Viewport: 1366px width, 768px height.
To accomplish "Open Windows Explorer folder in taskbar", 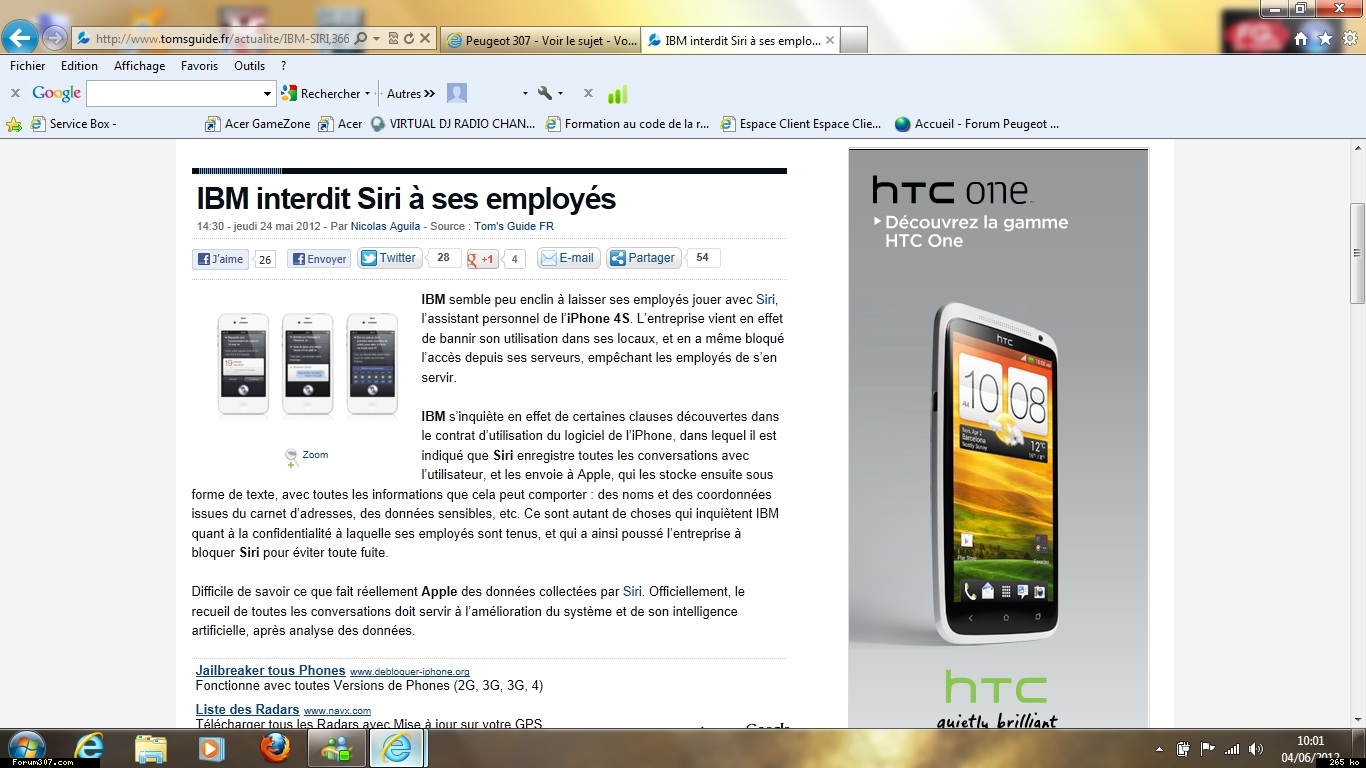I will click(x=151, y=748).
